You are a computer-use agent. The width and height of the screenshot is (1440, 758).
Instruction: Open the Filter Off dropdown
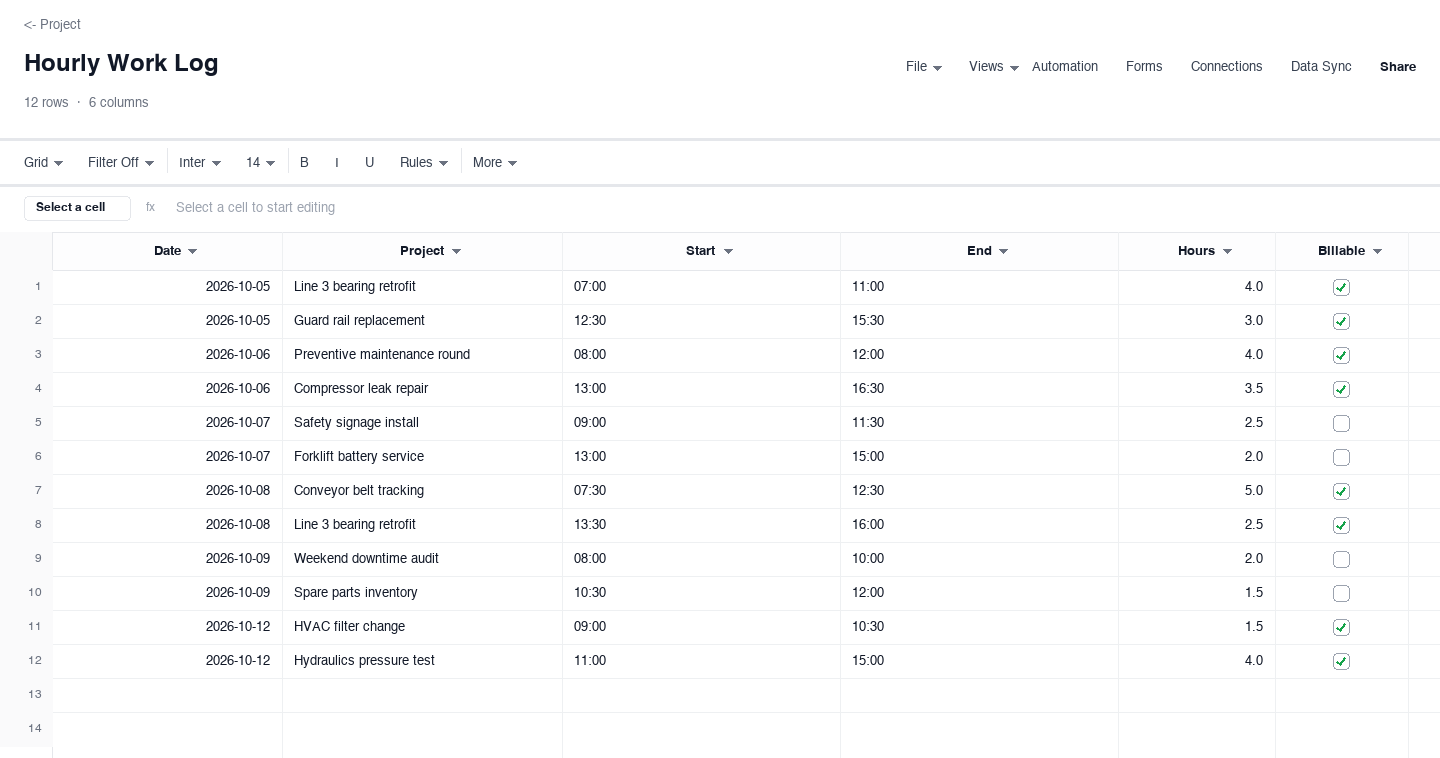click(121, 163)
